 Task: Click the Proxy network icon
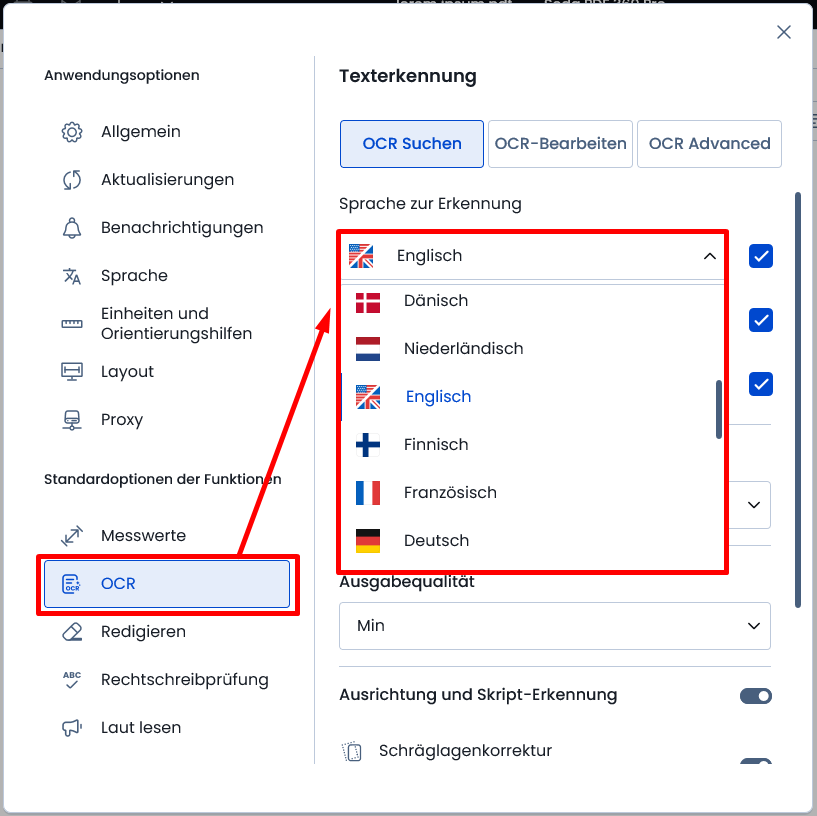[x=72, y=420]
